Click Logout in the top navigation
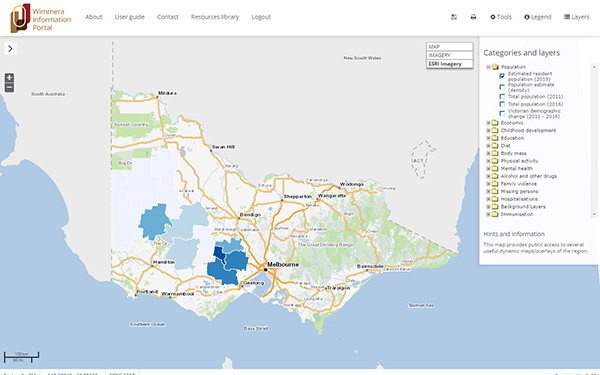The height and width of the screenshot is (375, 600). point(261,17)
